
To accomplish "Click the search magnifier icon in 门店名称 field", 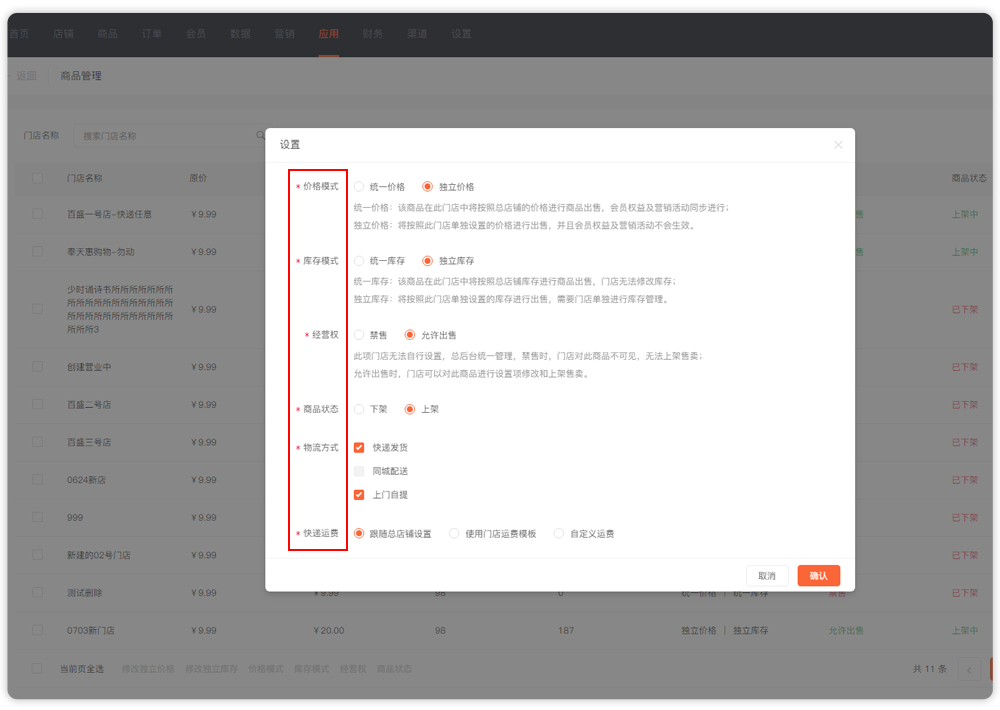I will click(261, 135).
